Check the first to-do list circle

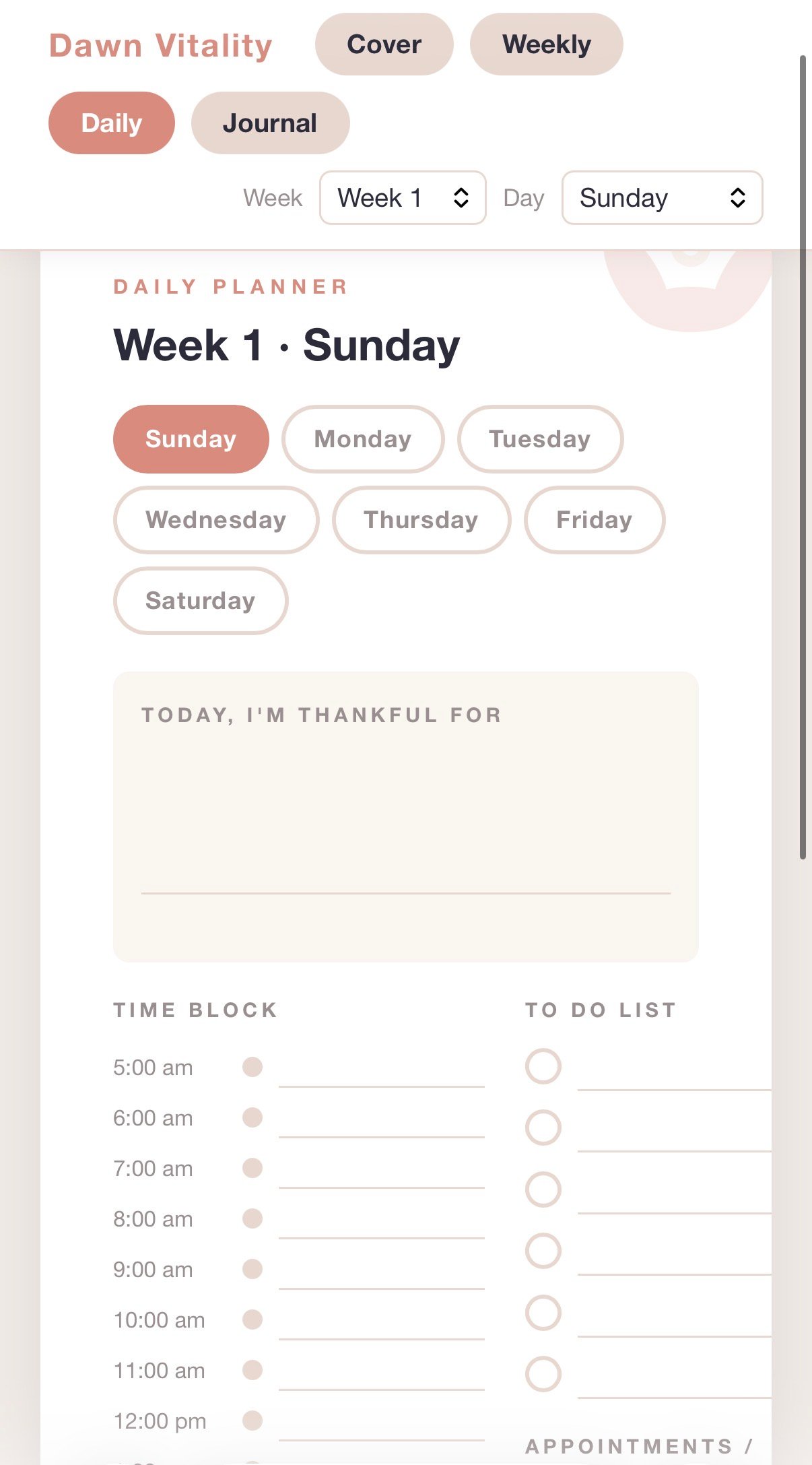click(x=543, y=1066)
